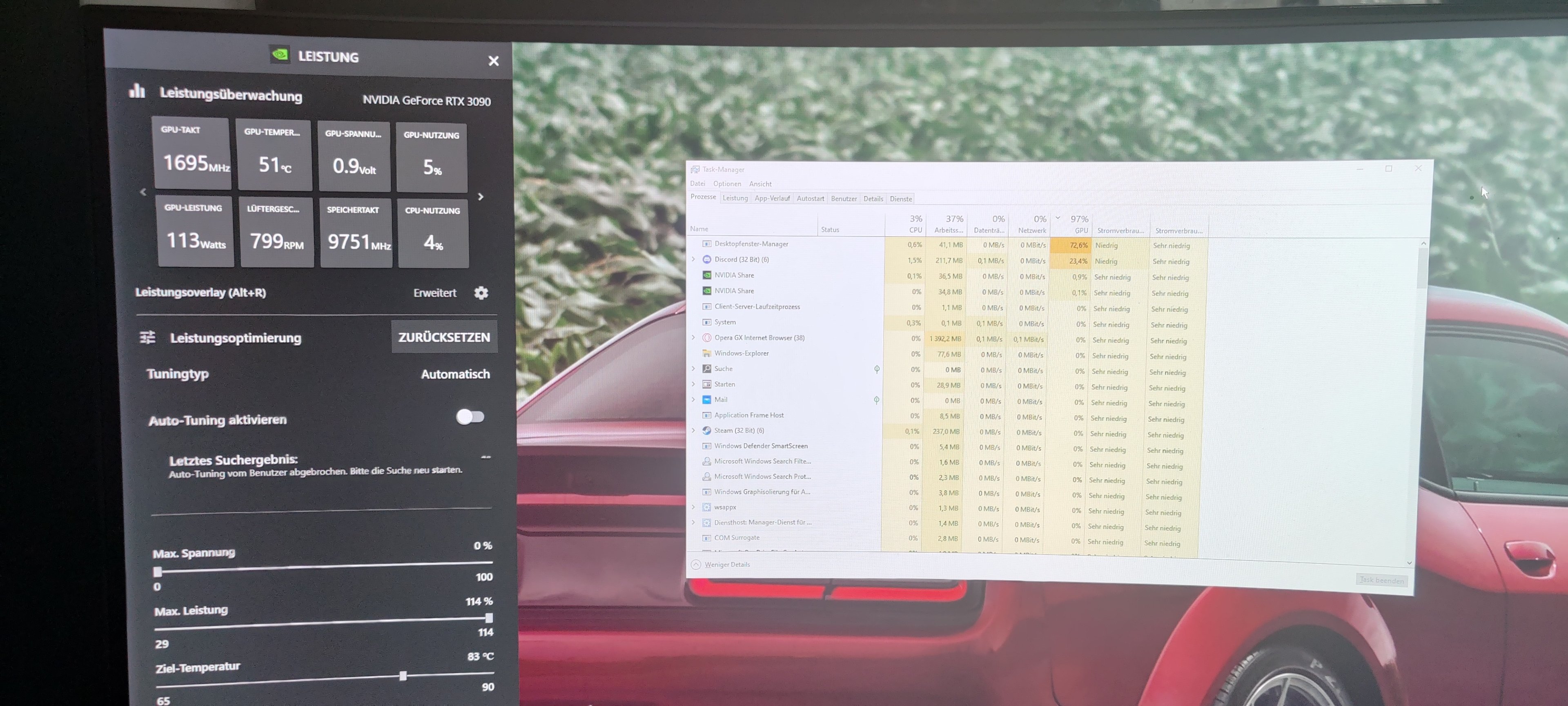Switch to the Autostart tab
1568x706 pixels.
[x=810, y=199]
